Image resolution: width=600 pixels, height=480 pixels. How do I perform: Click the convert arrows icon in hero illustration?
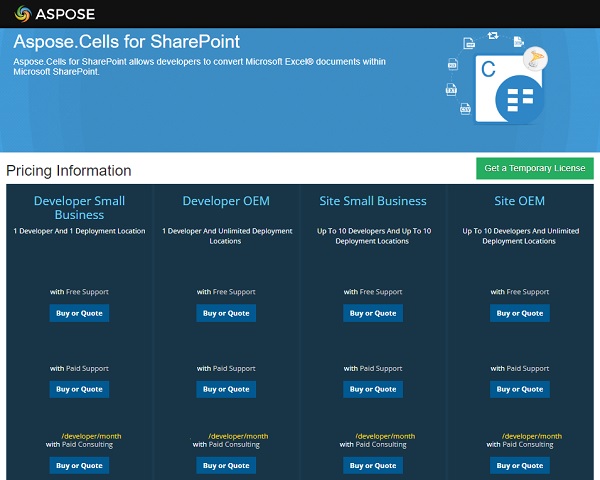click(x=493, y=36)
